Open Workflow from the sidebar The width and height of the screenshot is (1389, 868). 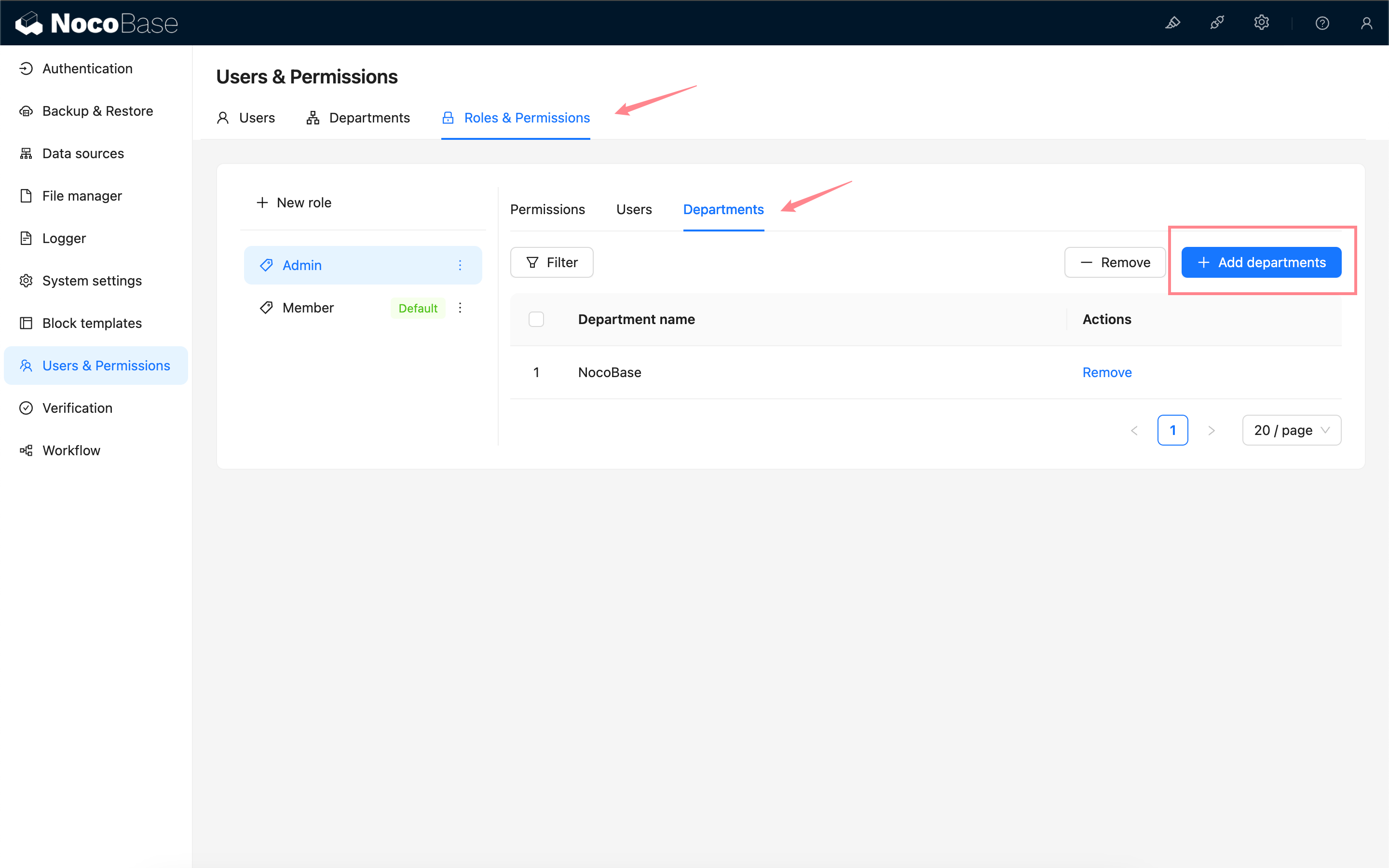coord(71,450)
